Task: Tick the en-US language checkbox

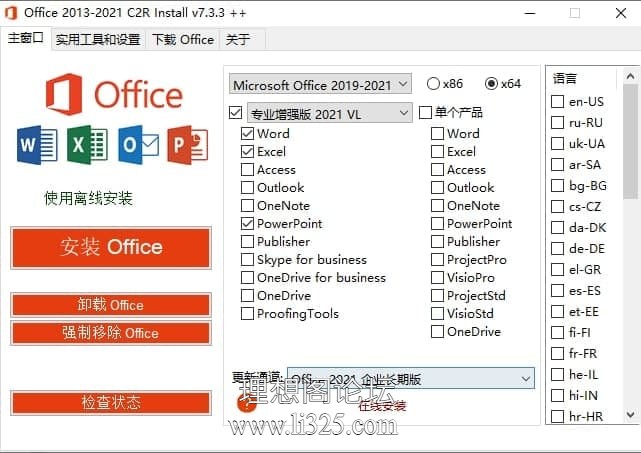Action: pos(558,101)
